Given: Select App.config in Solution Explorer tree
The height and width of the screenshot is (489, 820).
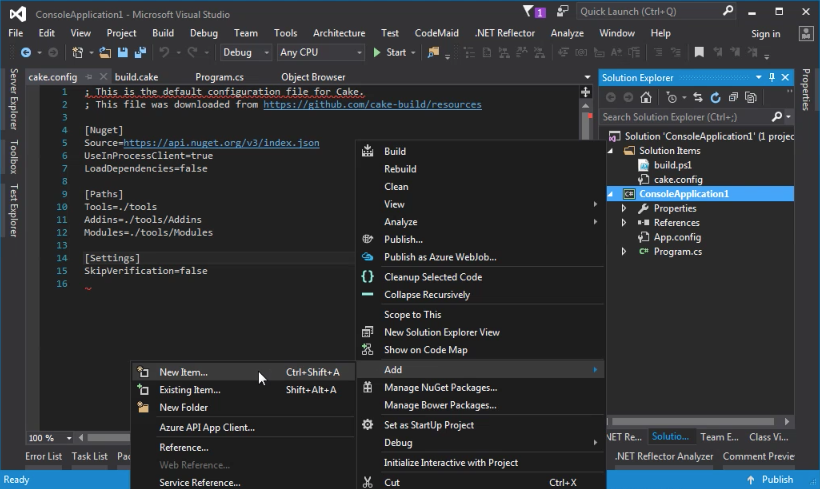Looking at the screenshot, I should pos(677,237).
